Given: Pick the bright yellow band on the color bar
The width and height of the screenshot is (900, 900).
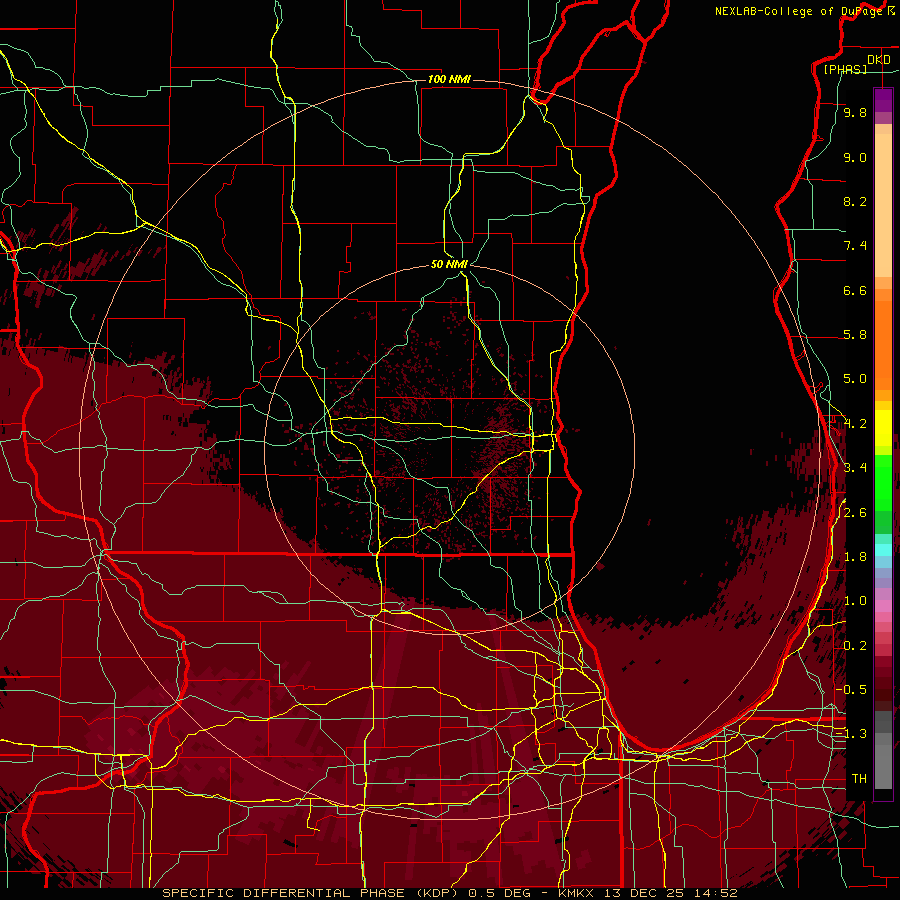Looking at the screenshot, I should point(883,428).
